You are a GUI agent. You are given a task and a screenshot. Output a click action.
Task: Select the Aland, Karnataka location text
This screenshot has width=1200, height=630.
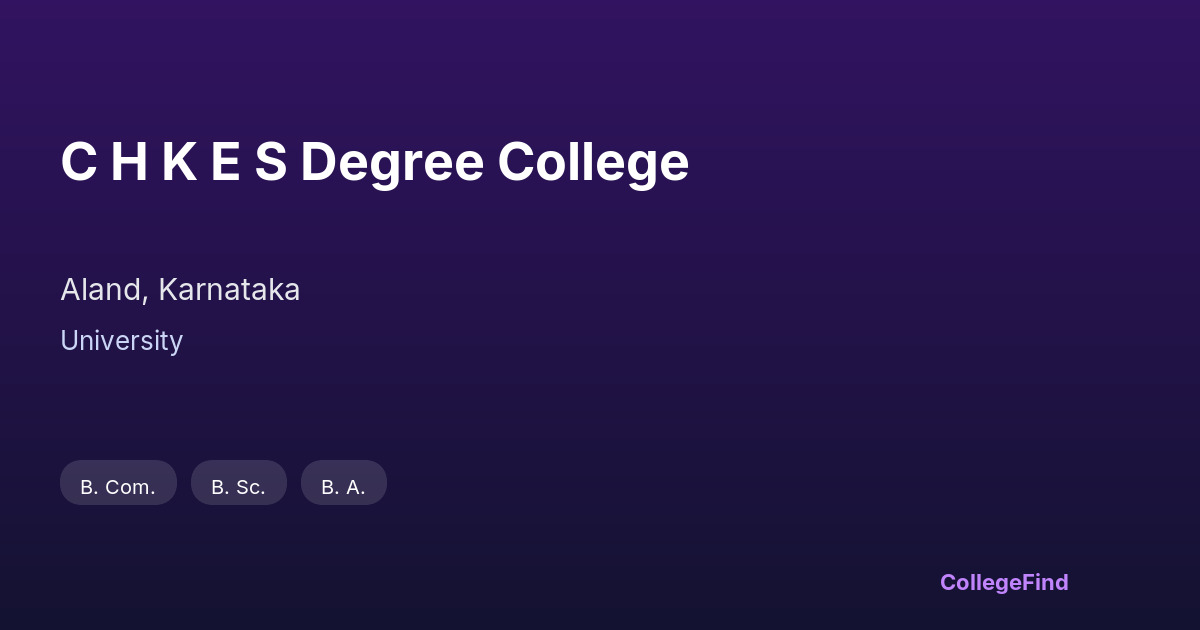pos(180,290)
